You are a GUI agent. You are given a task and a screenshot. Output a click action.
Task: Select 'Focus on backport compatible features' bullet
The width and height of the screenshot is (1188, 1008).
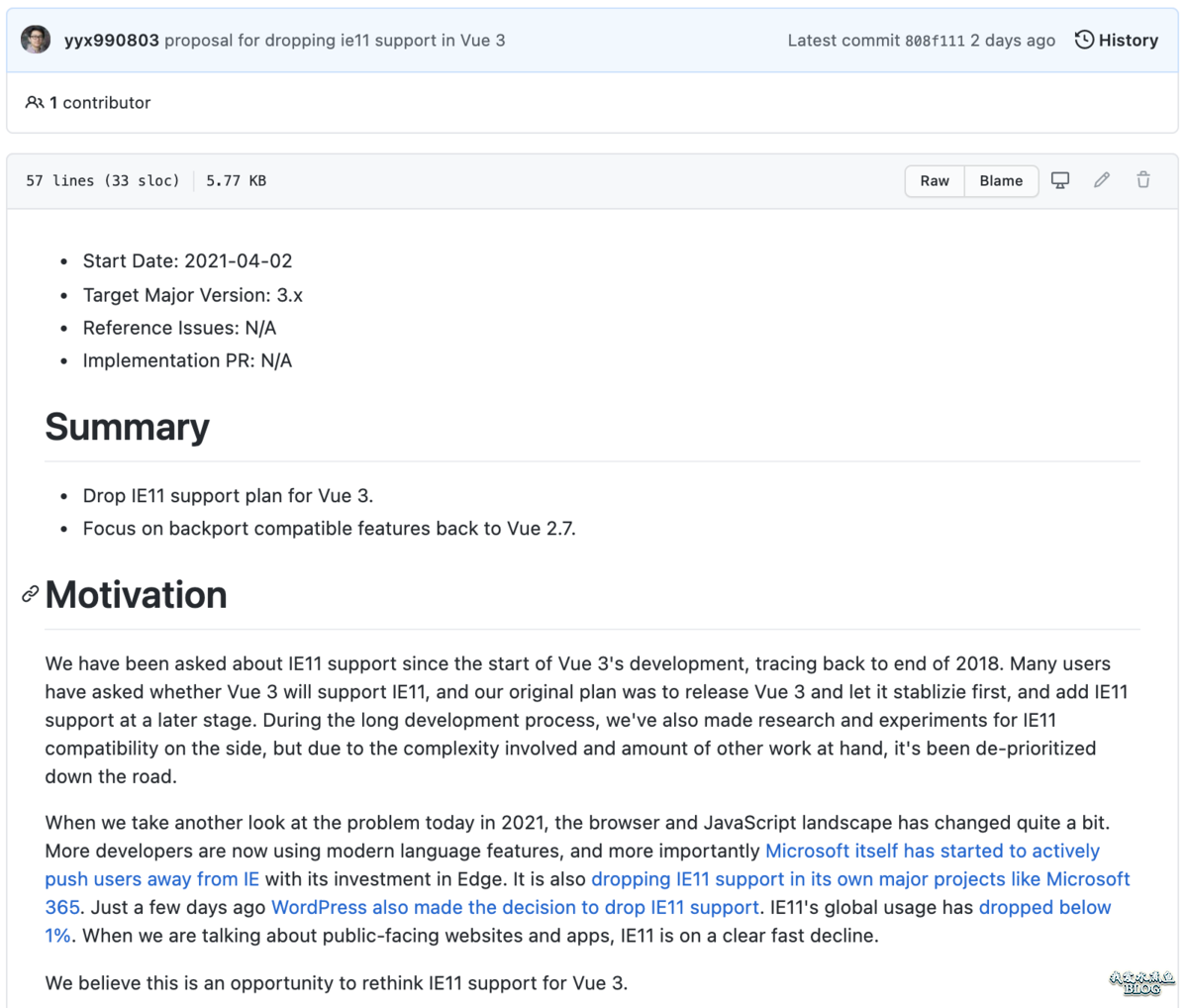tap(329, 529)
